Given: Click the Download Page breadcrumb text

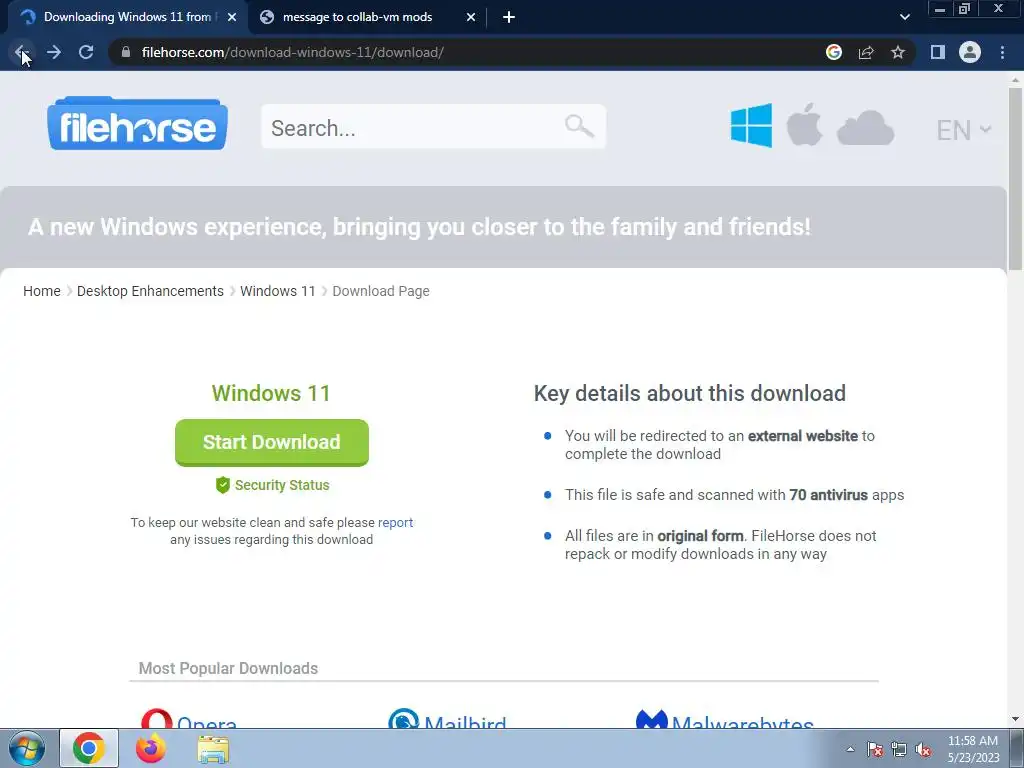Looking at the screenshot, I should tap(381, 291).
